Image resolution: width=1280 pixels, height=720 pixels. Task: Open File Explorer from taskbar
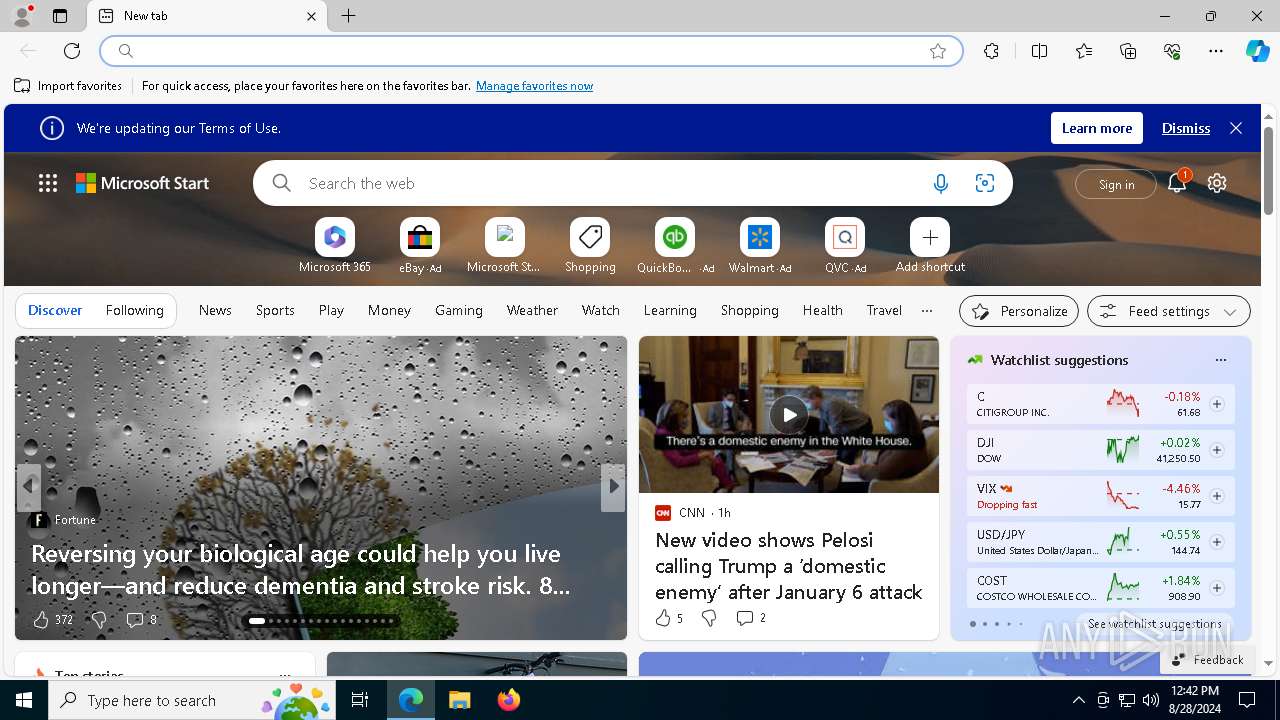tap(459, 700)
